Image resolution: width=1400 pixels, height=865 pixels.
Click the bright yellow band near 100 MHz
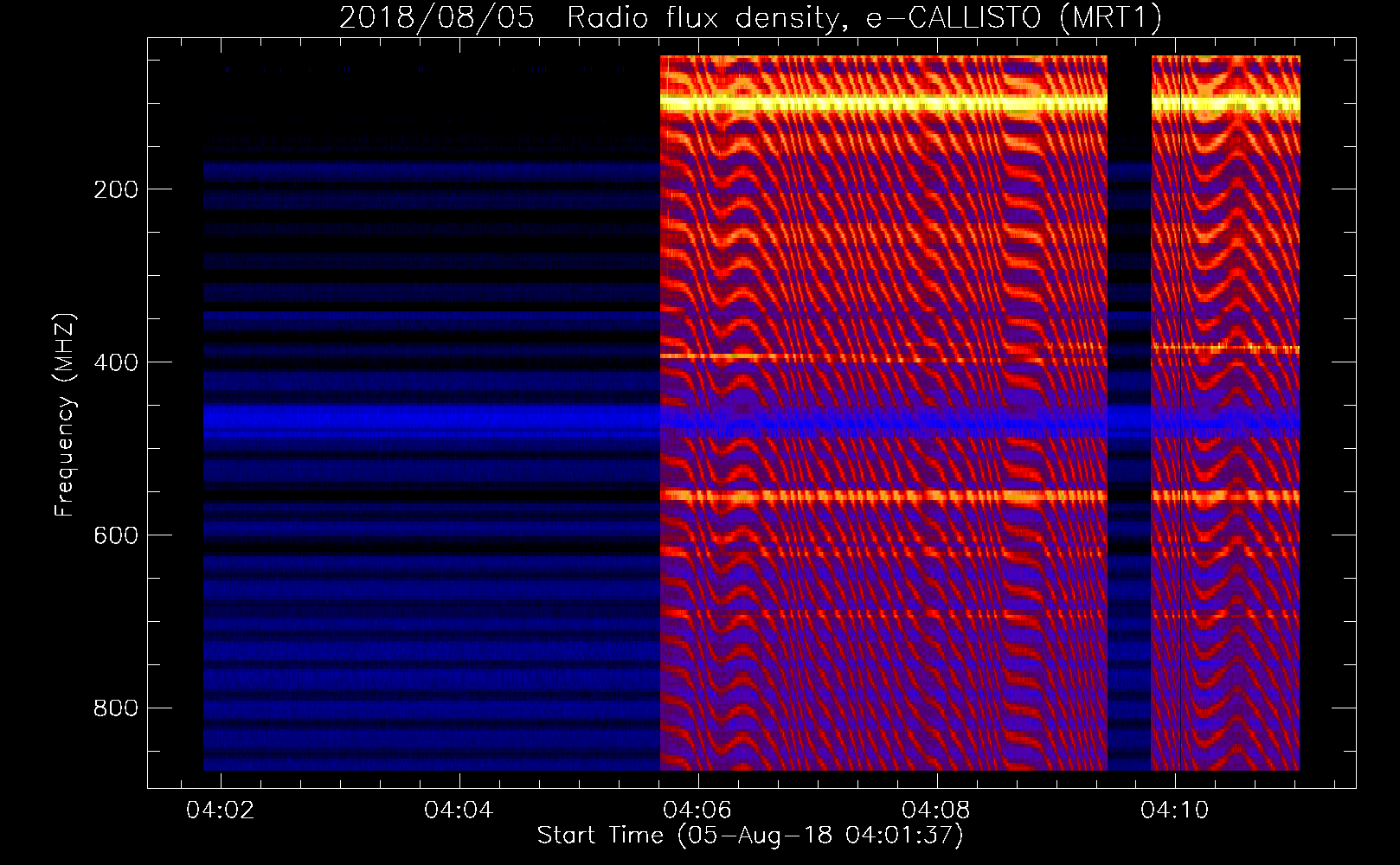point(883,104)
